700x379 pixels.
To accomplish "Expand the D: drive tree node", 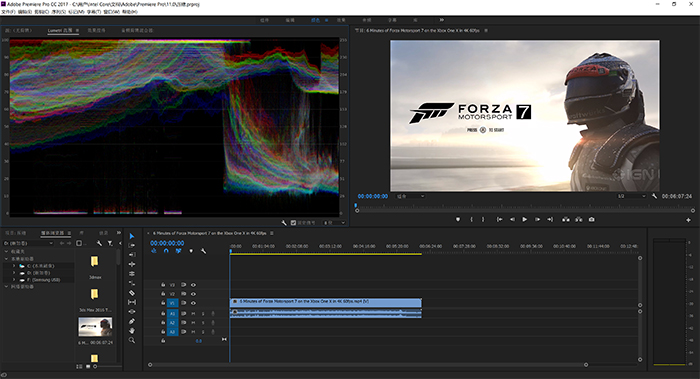I will click(x=14, y=273).
